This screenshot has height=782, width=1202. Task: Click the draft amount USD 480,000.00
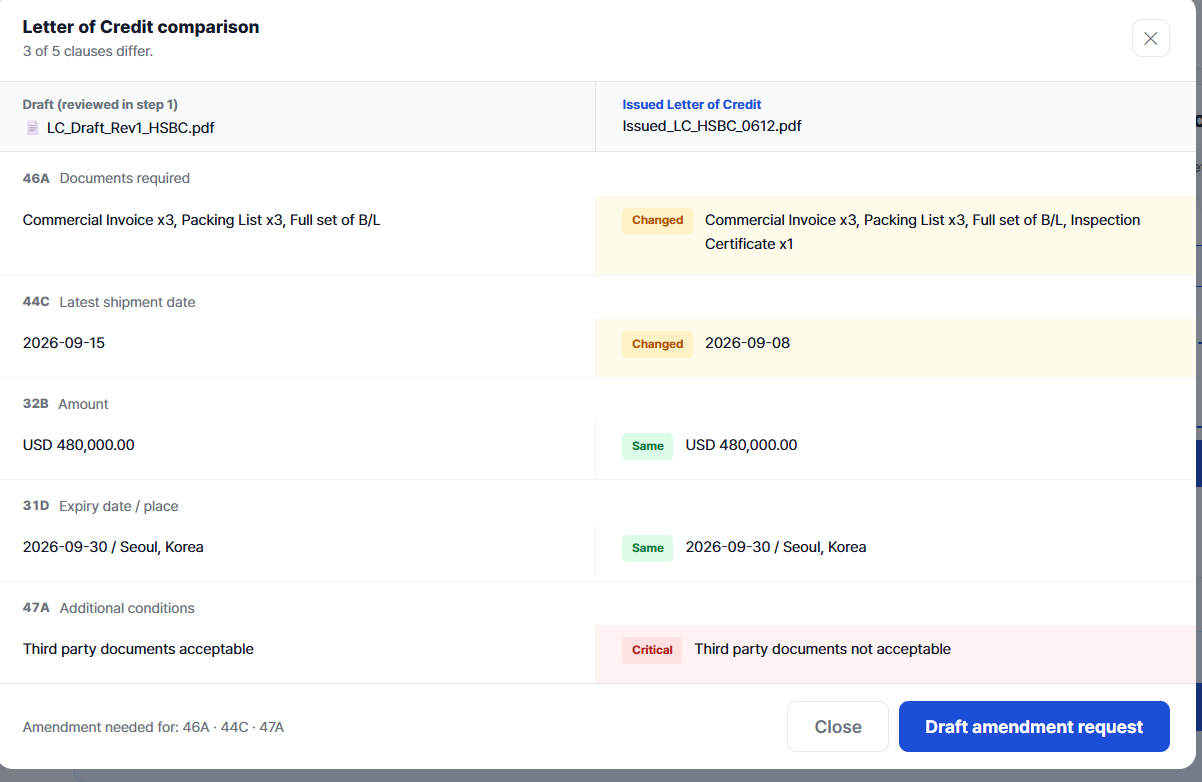click(x=79, y=445)
